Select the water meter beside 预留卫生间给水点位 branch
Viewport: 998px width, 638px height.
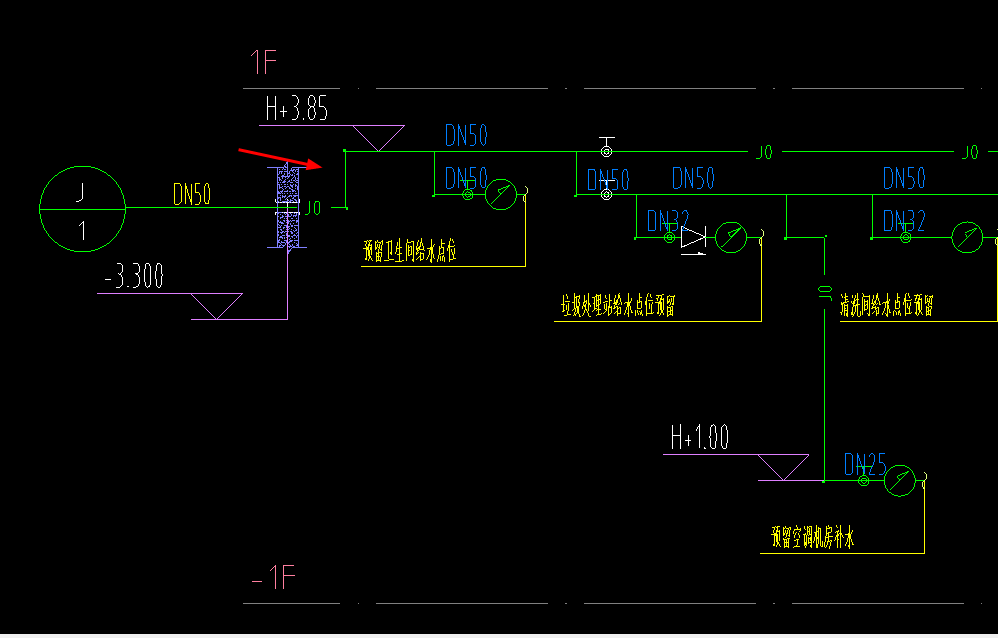point(501,194)
